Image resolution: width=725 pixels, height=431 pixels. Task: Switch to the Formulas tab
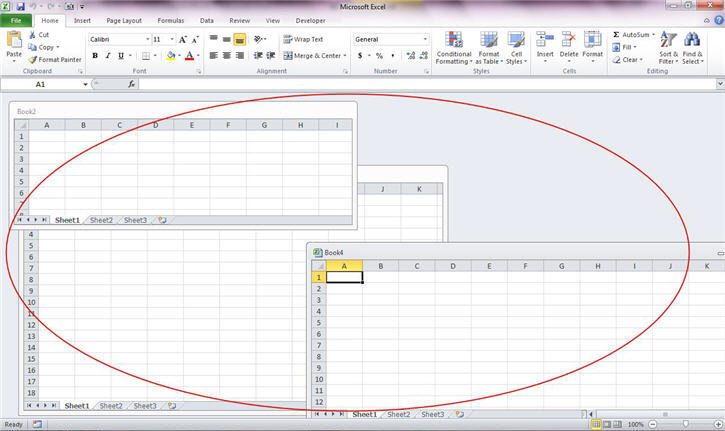click(171, 21)
